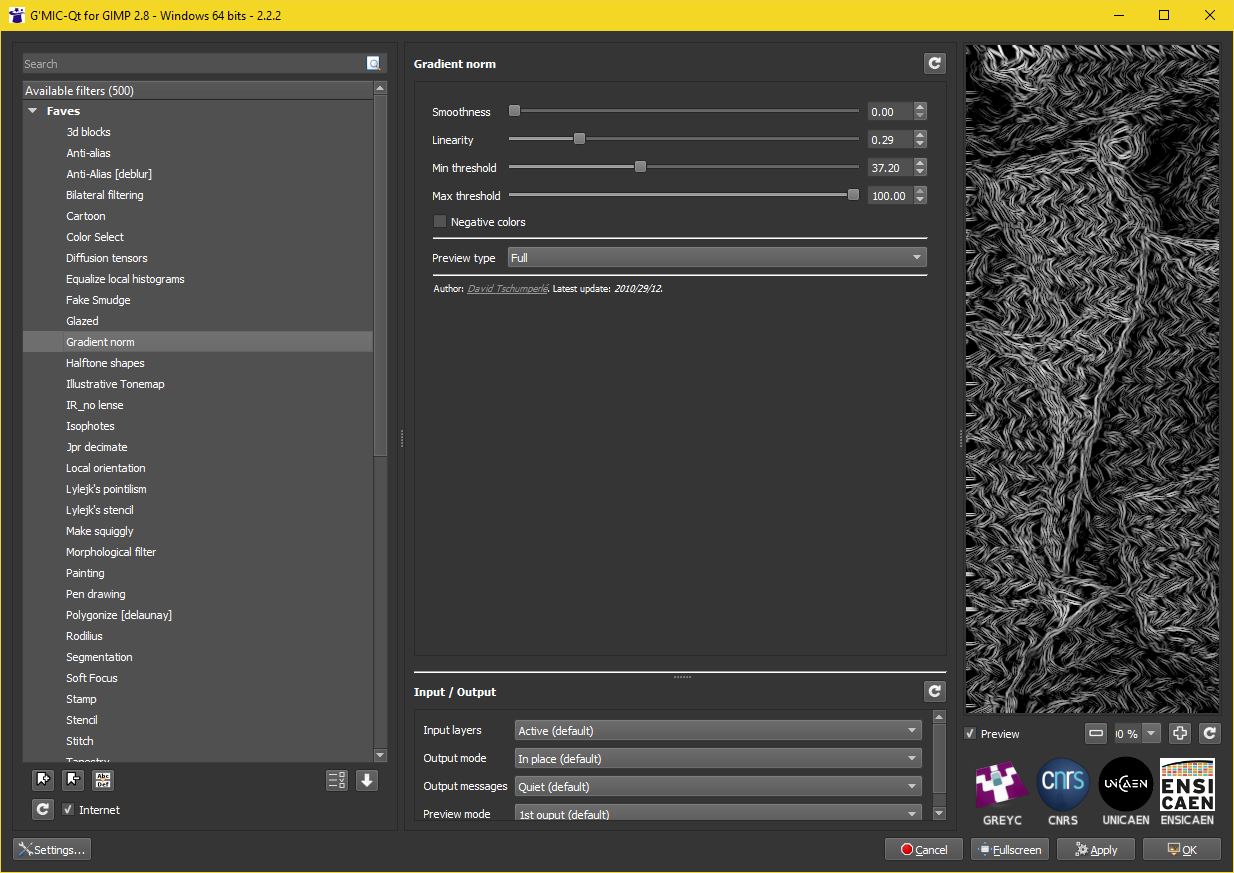Viewport: 1234px width, 873px height.
Task: Select the Soft Focus filter
Action: (x=92, y=678)
